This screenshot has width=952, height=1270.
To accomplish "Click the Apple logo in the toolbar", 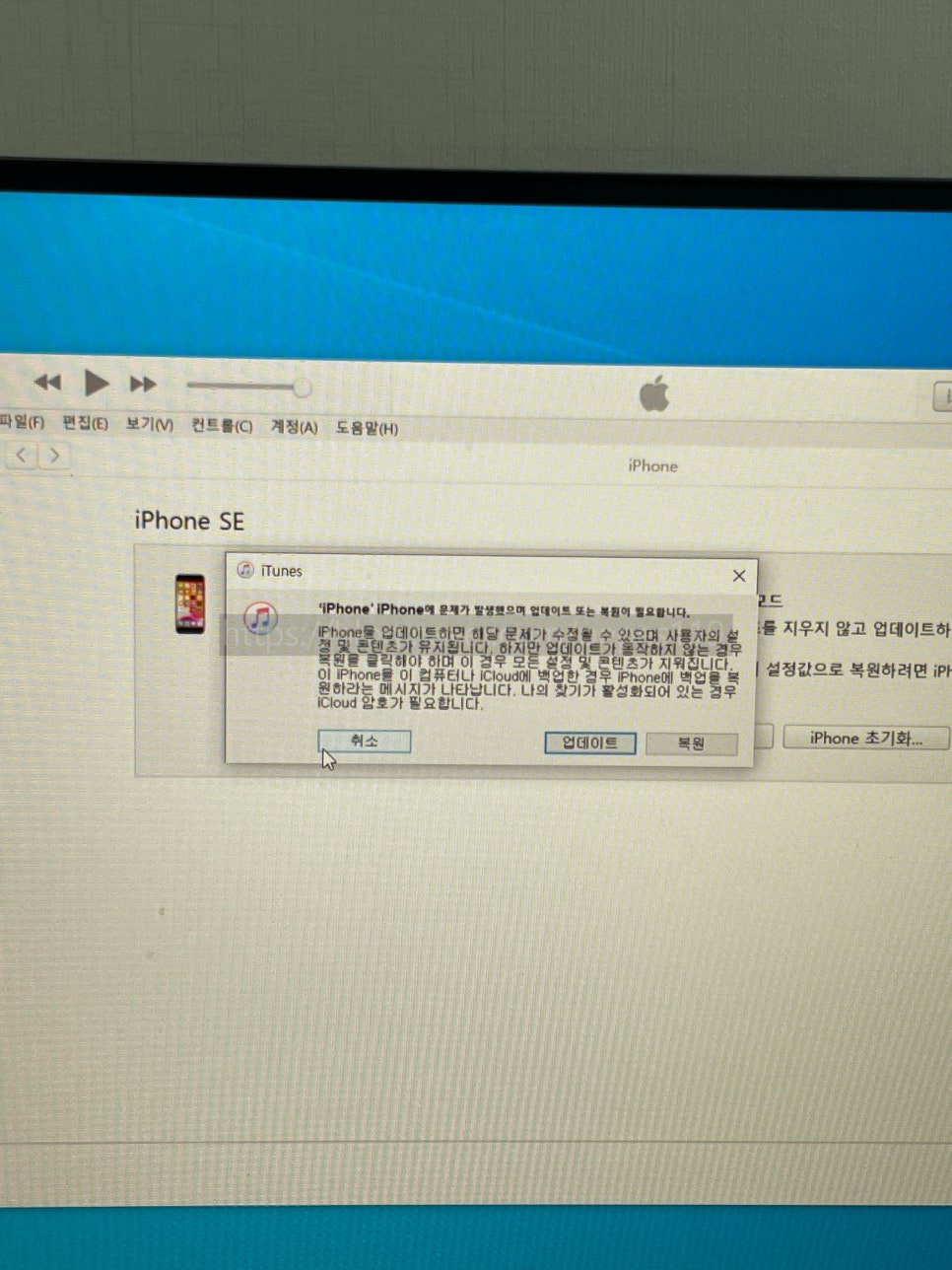I will coord(654,394).
